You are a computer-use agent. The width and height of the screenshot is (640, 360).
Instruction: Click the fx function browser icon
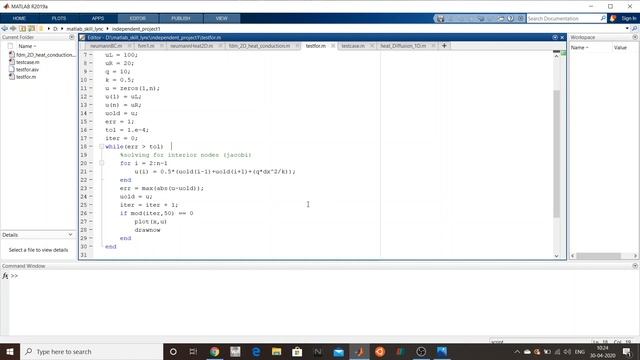point(5,276)
